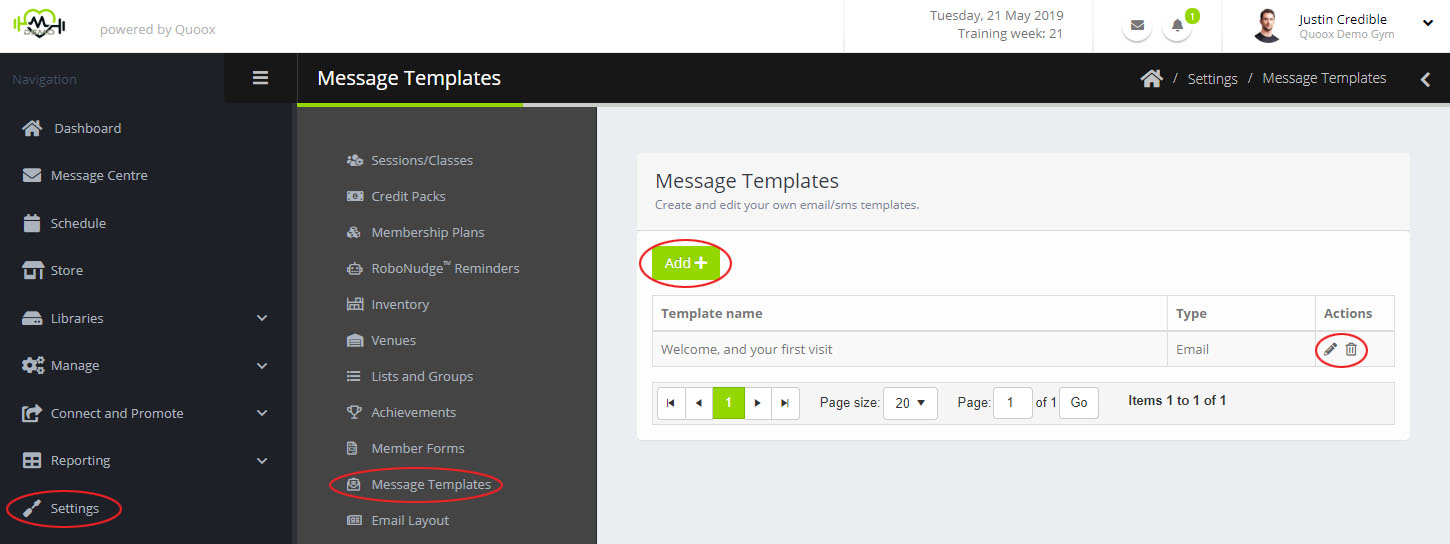Click the Store shop icon
Viewport: 1450px width, 544px height.
pos(32,270)
